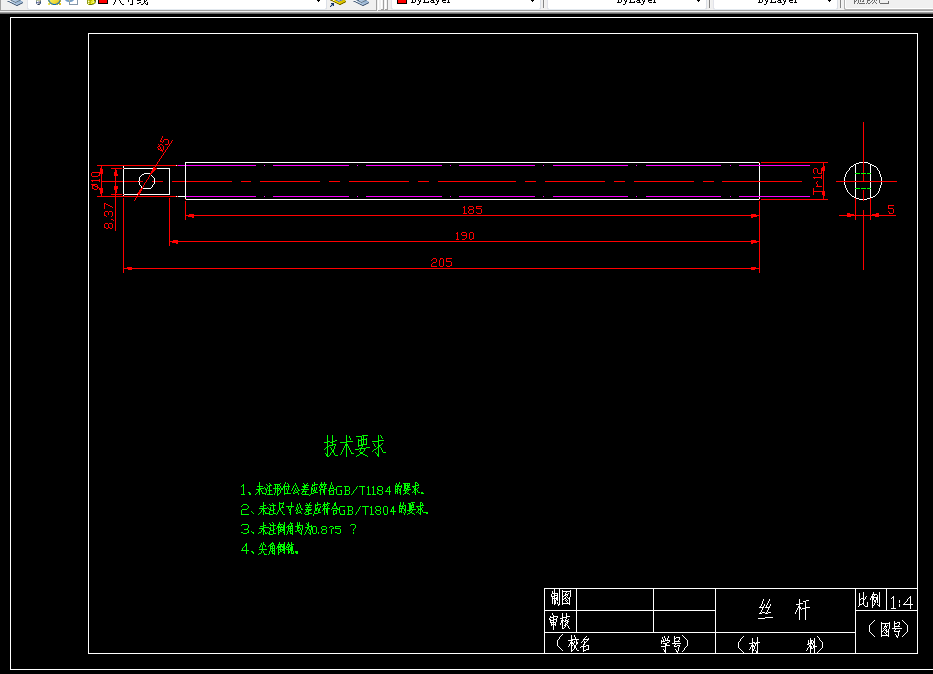Click the 制图 cell in title block
The height and width of the screenshot is (674, 933).
pyautogui.click(x=561, y=598)
